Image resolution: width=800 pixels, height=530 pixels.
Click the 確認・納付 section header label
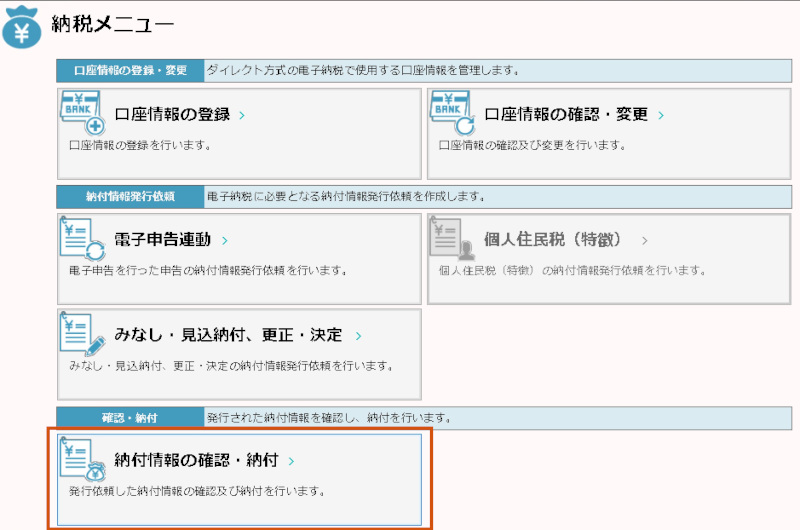click(130, 416)
